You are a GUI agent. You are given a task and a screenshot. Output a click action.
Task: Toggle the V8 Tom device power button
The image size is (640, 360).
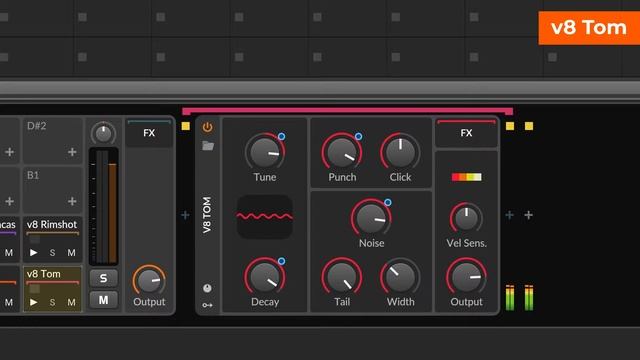207,127
